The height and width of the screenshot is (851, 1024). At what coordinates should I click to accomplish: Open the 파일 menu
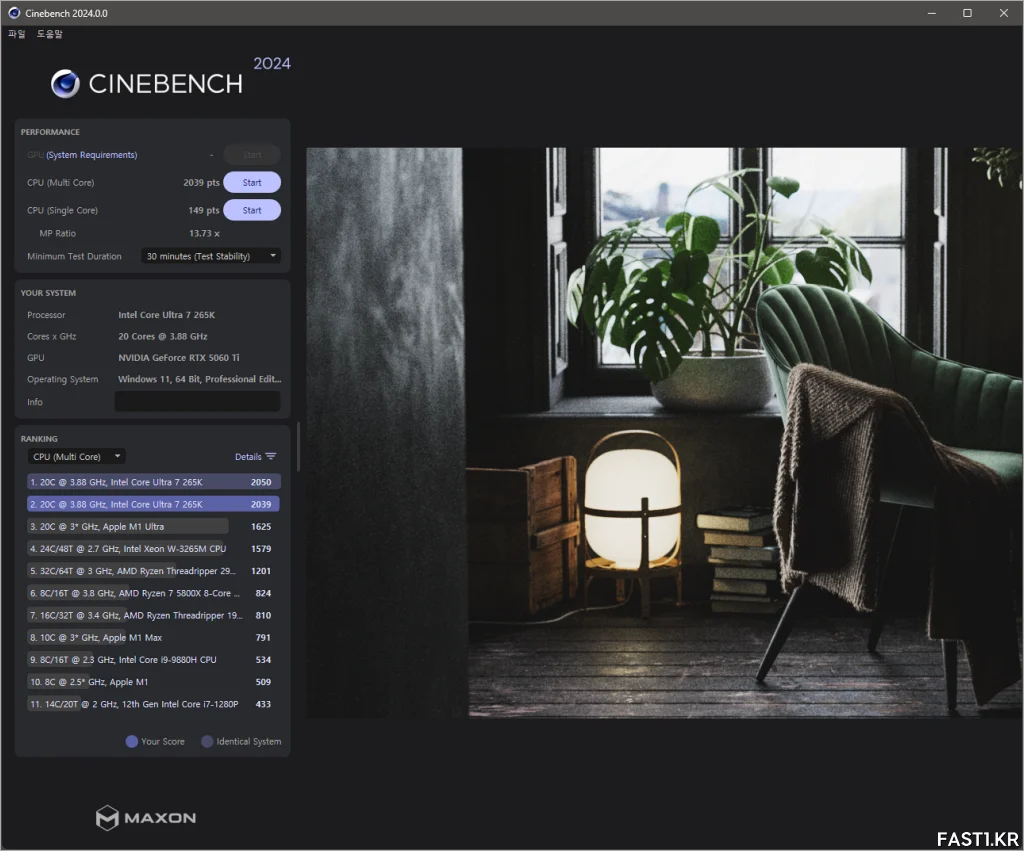click(x=16, y=34)
